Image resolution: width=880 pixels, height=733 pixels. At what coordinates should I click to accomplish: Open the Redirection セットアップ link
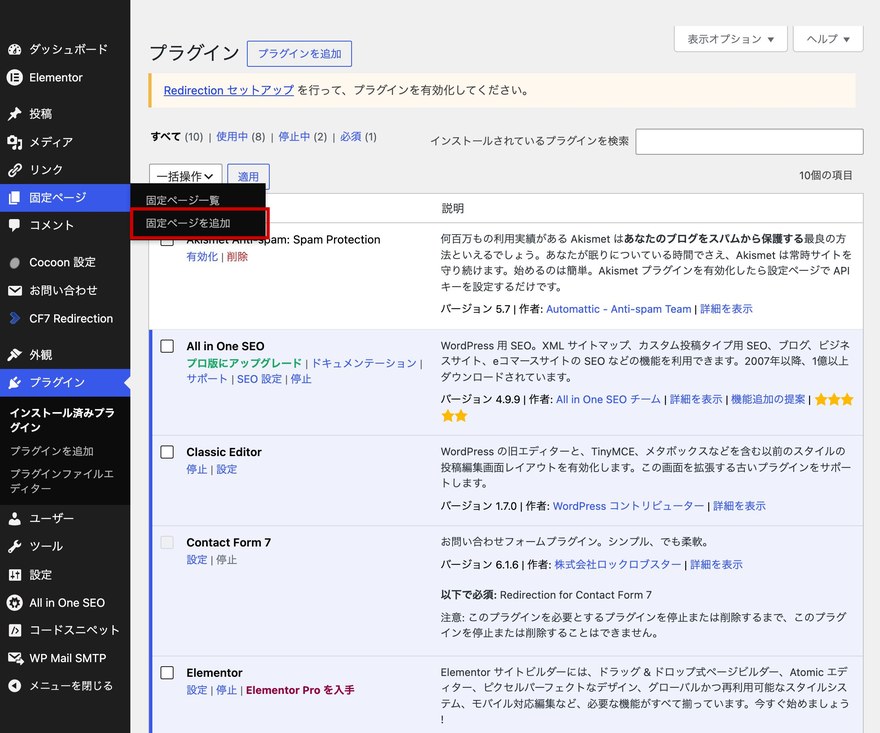[228, 90]
